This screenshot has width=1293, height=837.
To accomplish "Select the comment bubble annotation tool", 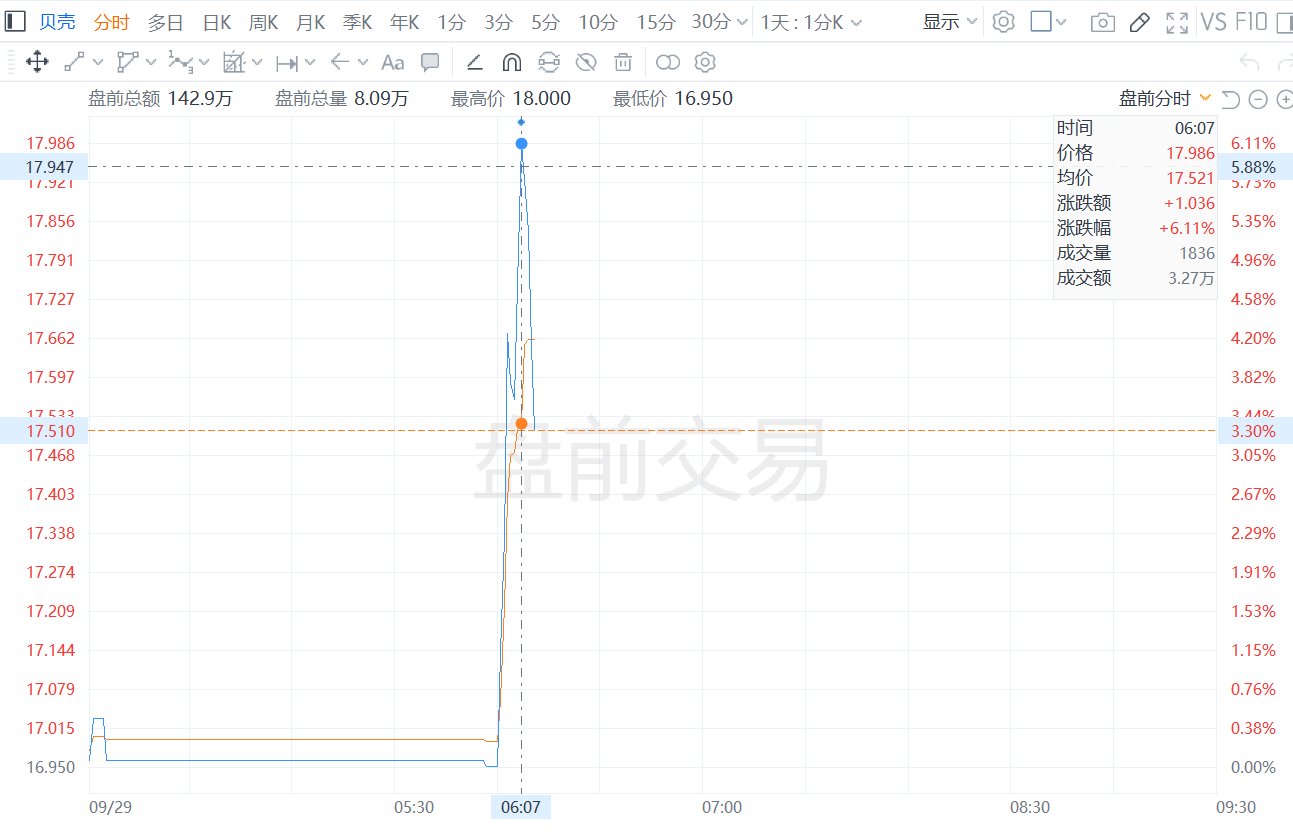I will tap(430, 62).
